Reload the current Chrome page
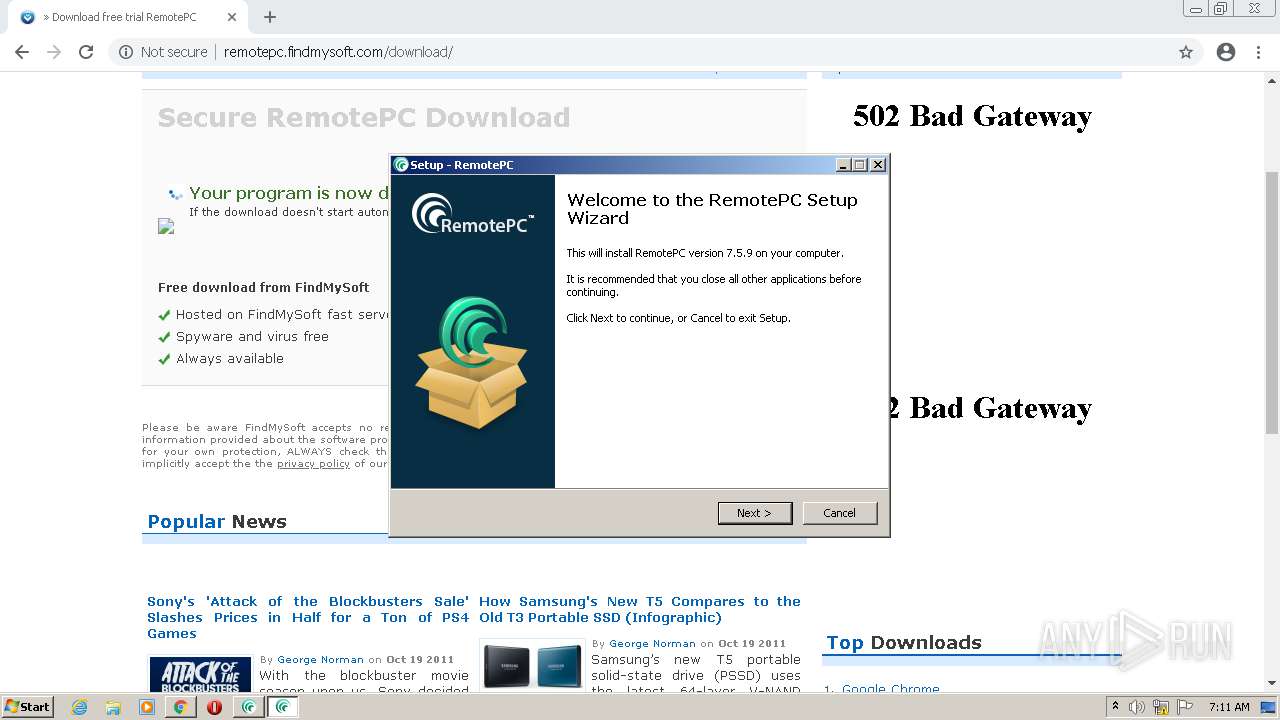 tap(86, 52)
